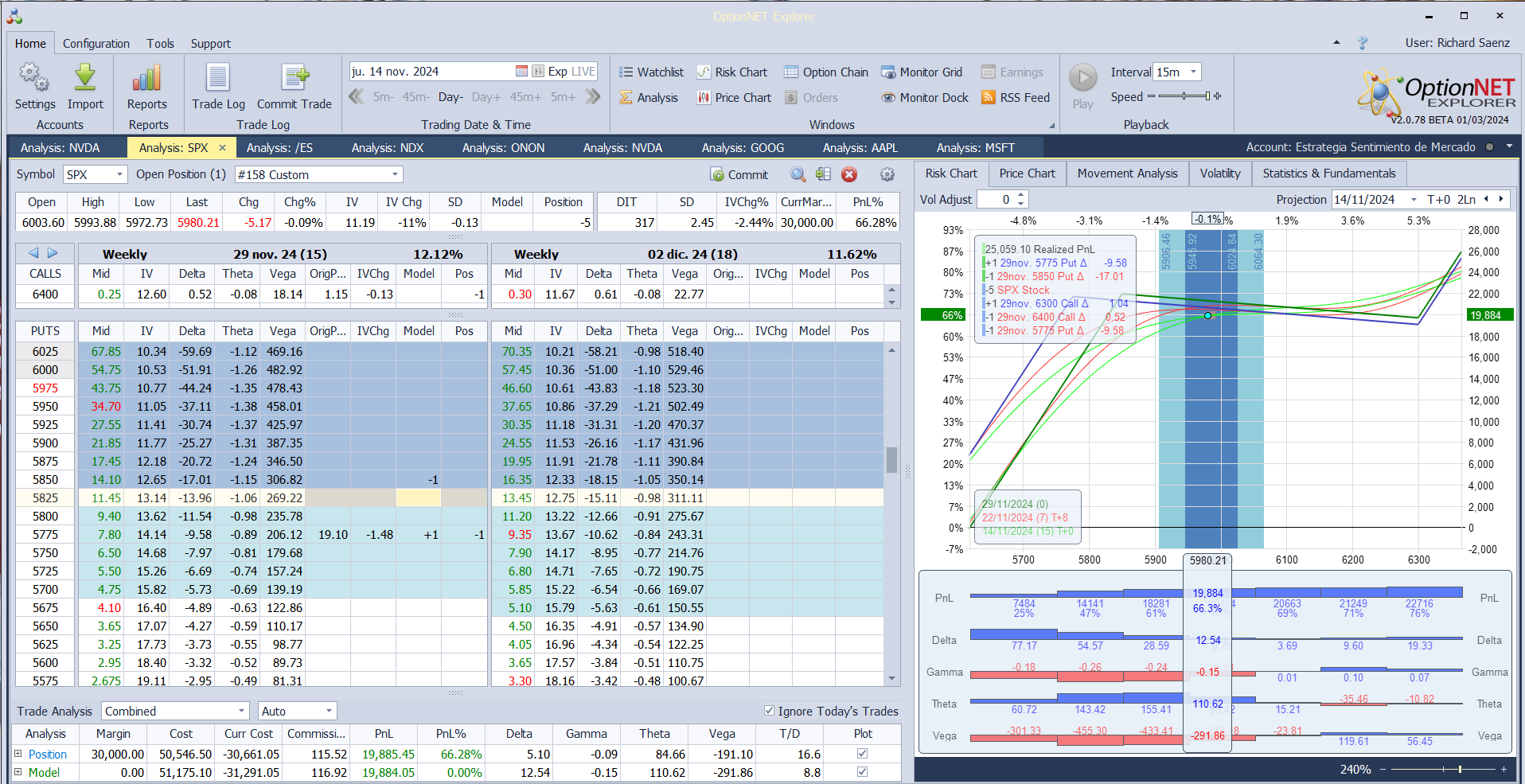This screenshot has height=784, width=1525.
Task: Toggle LIVE mode in the date field
Action: pyautogui.click(x=583, y=72)
